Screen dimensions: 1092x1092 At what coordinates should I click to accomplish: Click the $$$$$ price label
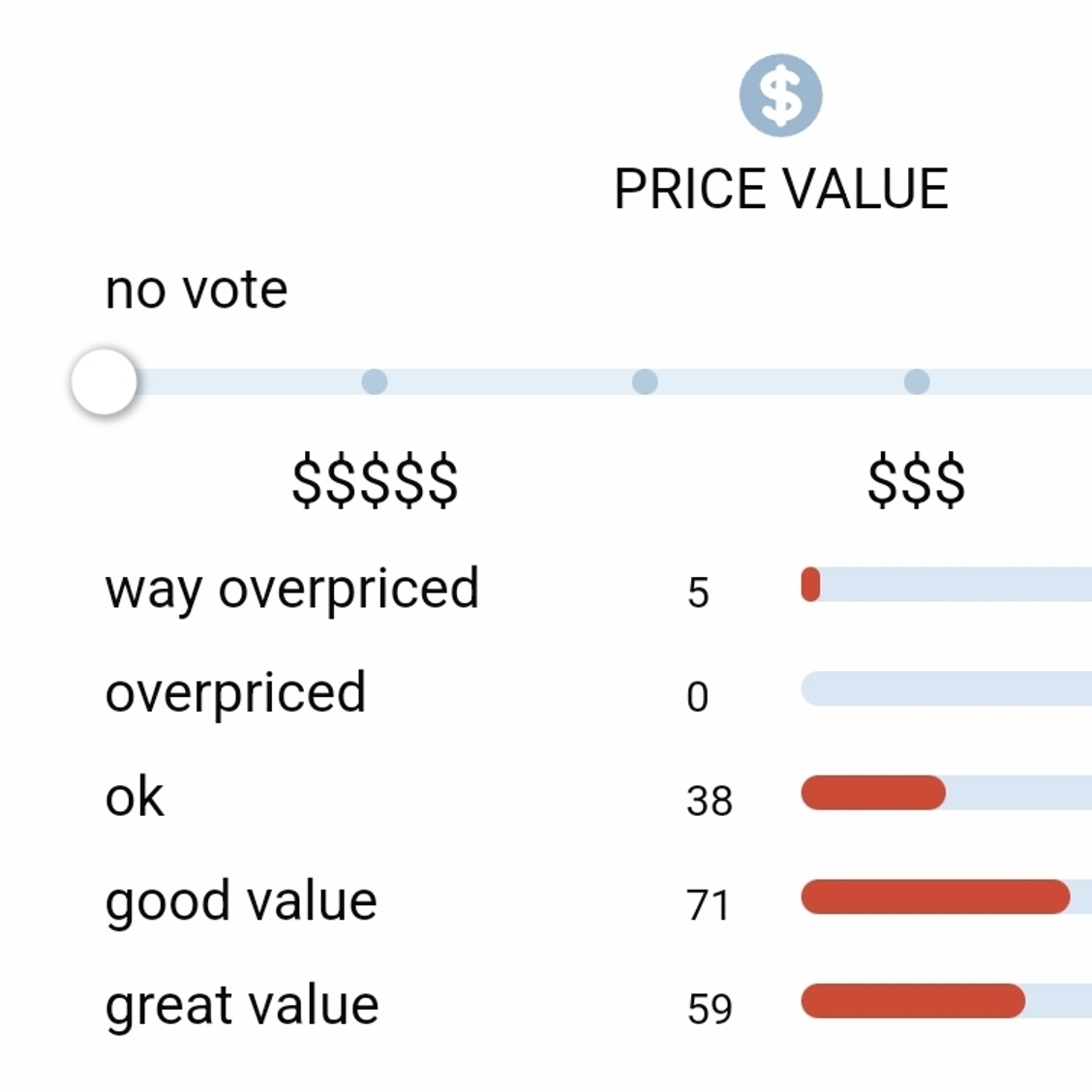pos(375,480)
